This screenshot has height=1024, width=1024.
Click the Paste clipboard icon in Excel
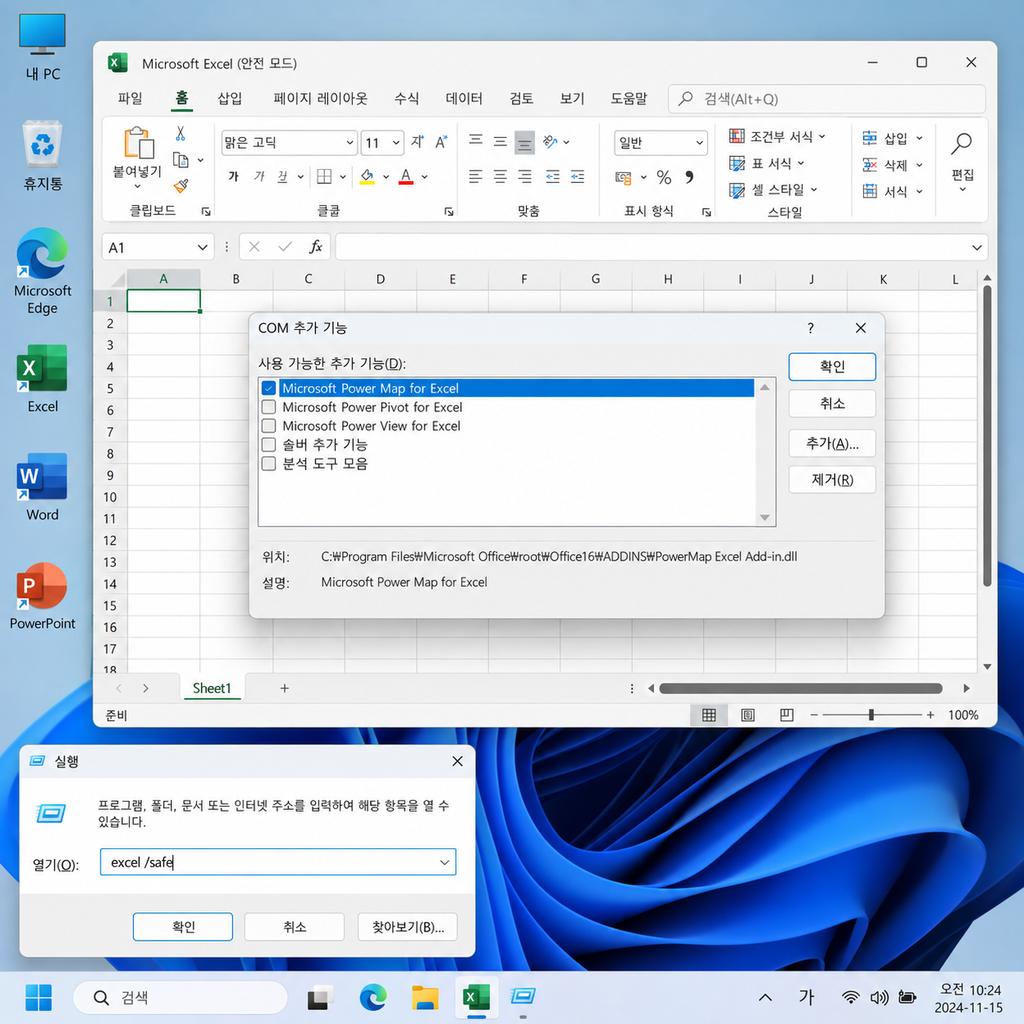[139, 142]
